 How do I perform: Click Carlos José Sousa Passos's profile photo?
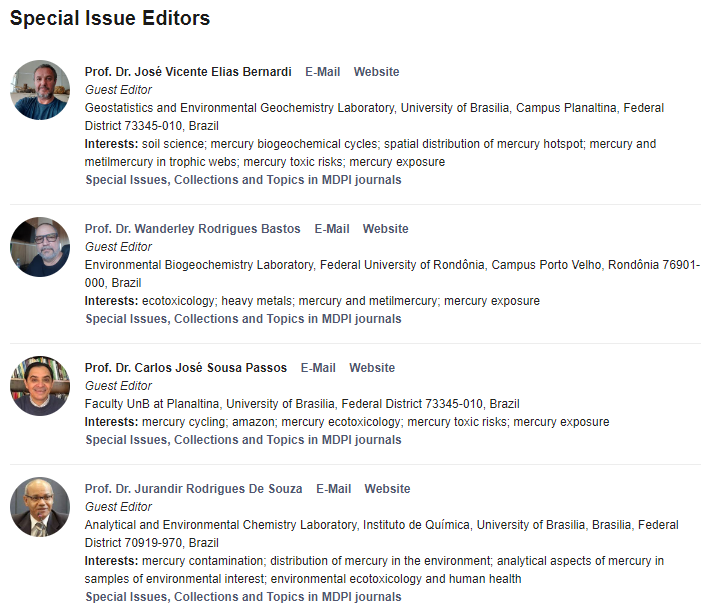[x=40, y=386]
